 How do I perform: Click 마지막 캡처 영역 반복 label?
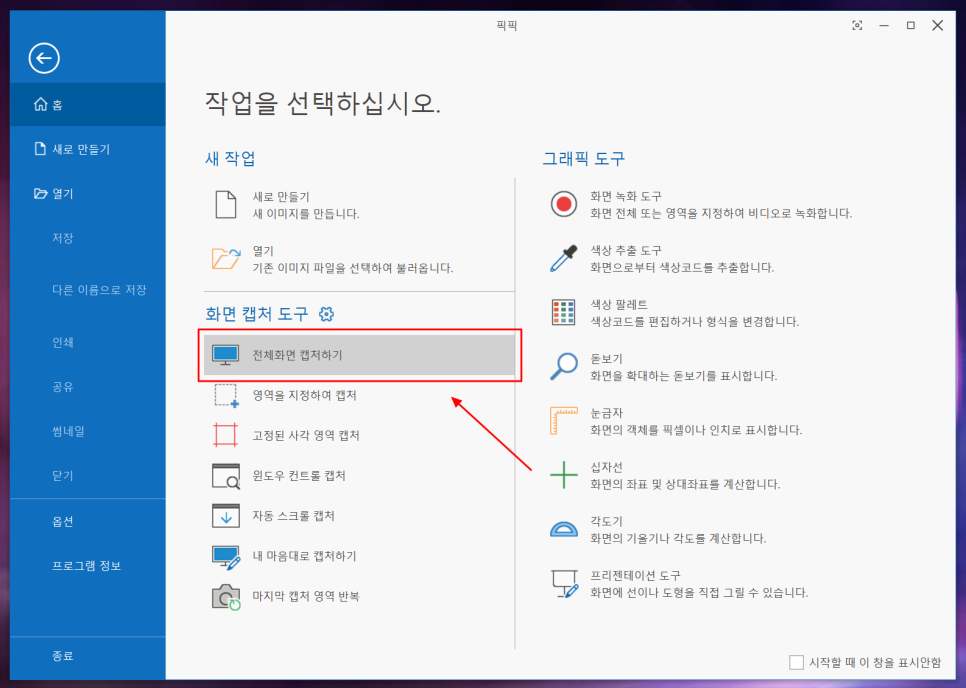click(306, 597)
